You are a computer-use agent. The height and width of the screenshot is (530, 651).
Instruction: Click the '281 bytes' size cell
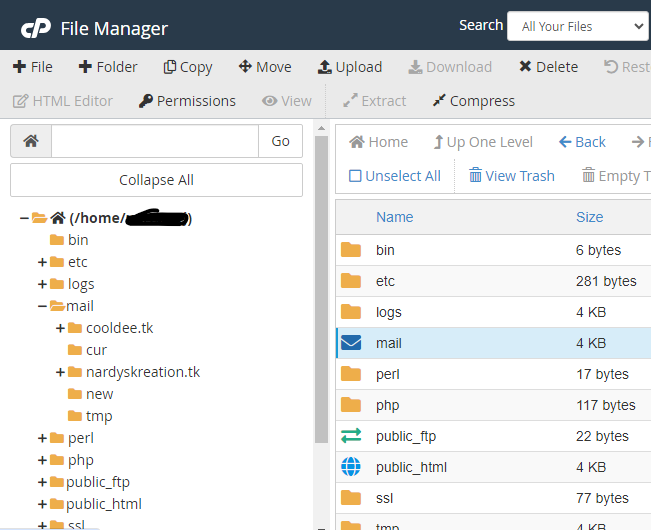(606, 281)
